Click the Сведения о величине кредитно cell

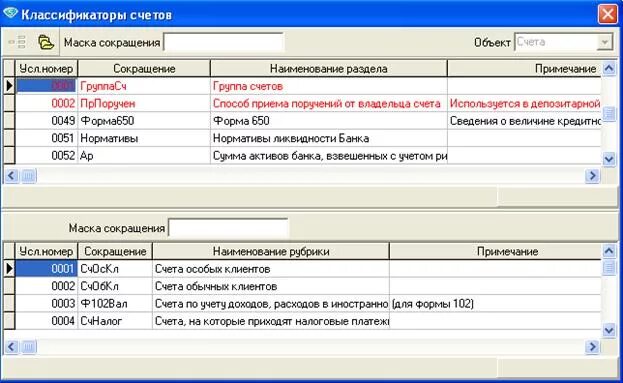(x=524, y=121)
